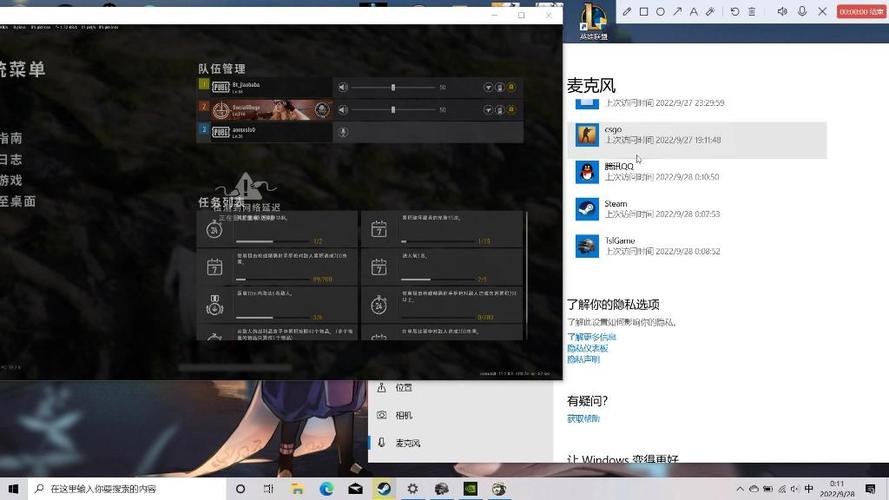The height and width of the screenshot is (500, 889).
Task: Select the ellipse drawing tool
Action: [x=661, y=11]
